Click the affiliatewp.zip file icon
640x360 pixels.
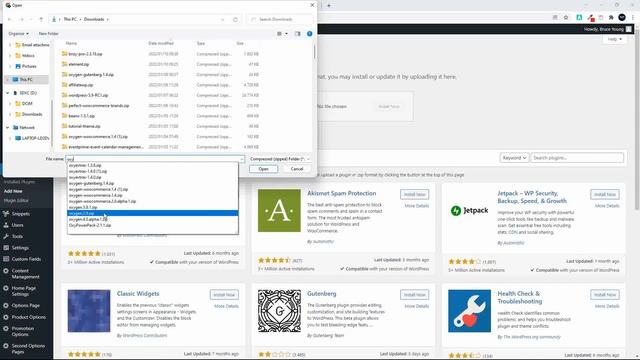coord(64,85)
